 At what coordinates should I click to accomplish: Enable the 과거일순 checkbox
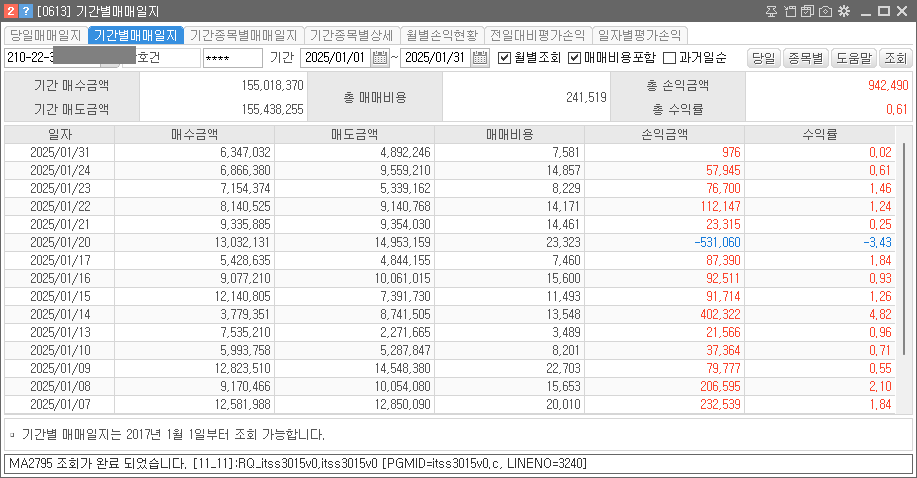pyautogui.click(x=670, y=58)
